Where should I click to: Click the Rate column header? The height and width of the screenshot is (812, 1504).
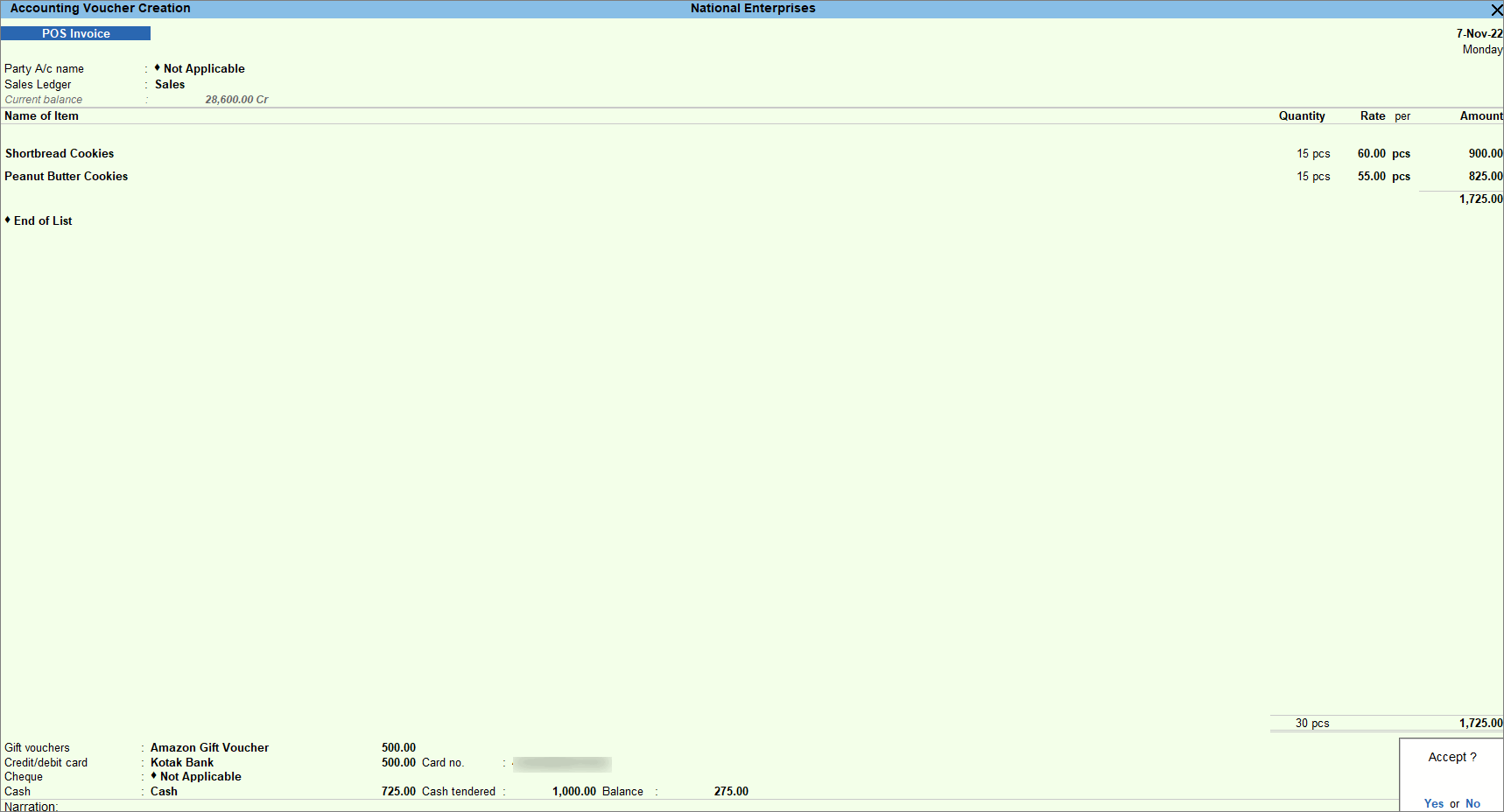tap(1373, 115)
